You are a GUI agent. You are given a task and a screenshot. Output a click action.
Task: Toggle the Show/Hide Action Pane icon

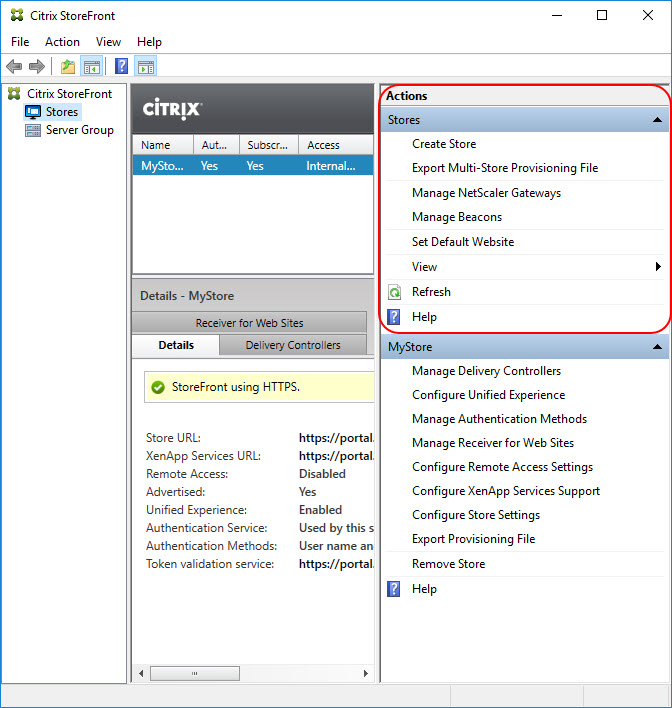coord(146,67)
